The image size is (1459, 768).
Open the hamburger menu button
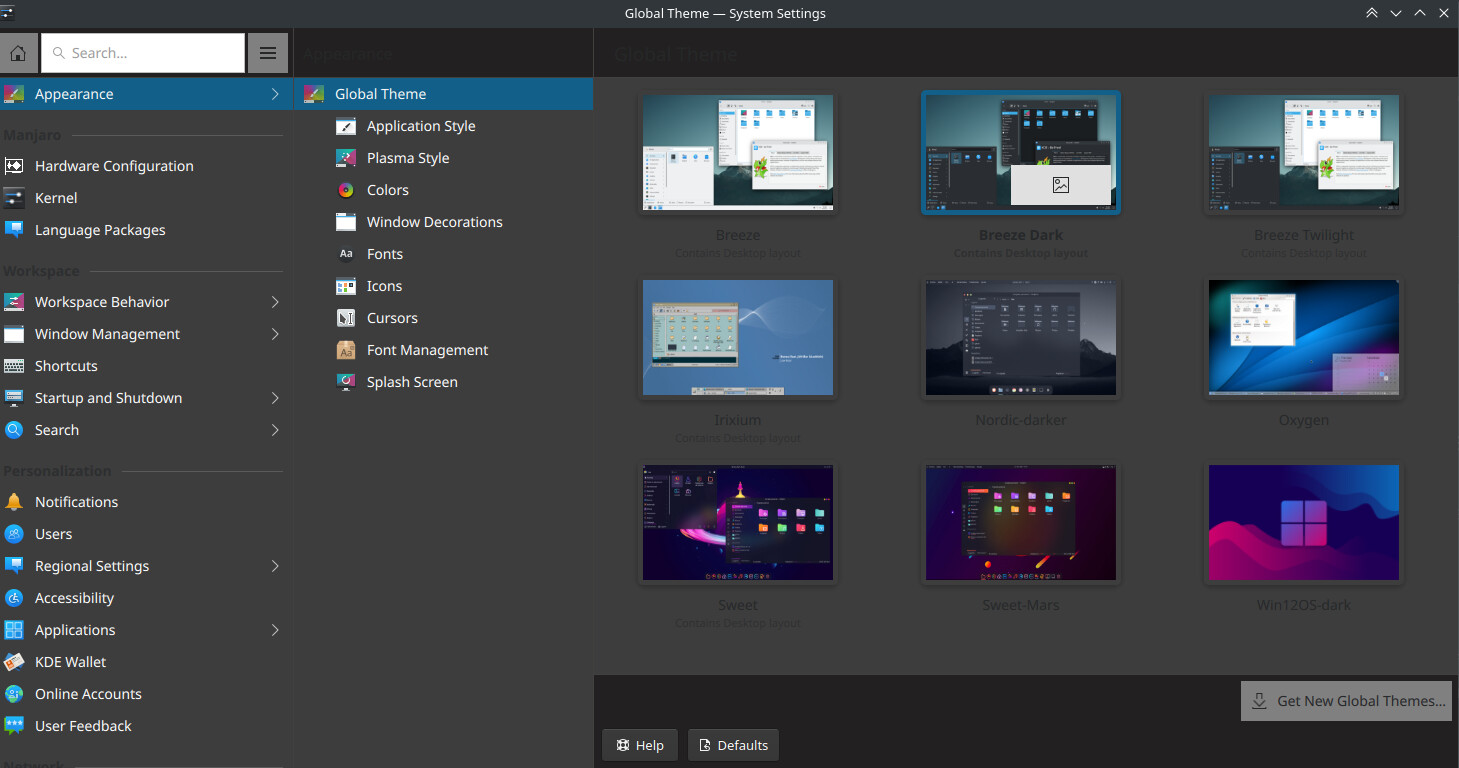click(268, 53)
